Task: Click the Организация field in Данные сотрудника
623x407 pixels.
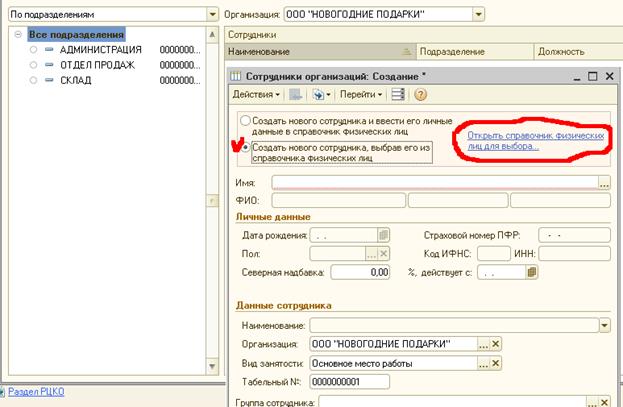Action: coord(393,344)
